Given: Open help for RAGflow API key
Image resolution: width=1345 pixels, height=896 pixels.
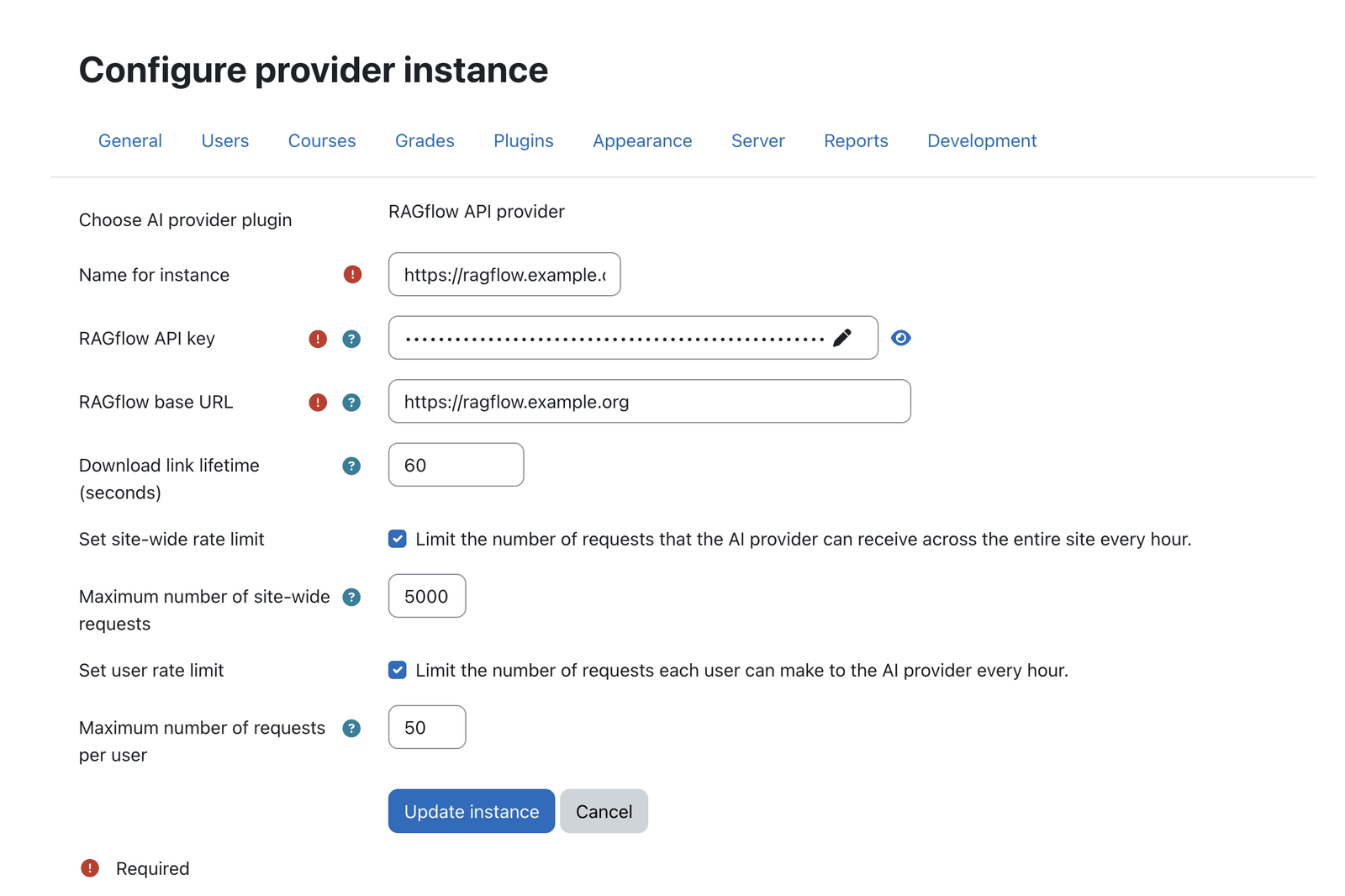Looking at the screenshot, I should coord(351,339).
